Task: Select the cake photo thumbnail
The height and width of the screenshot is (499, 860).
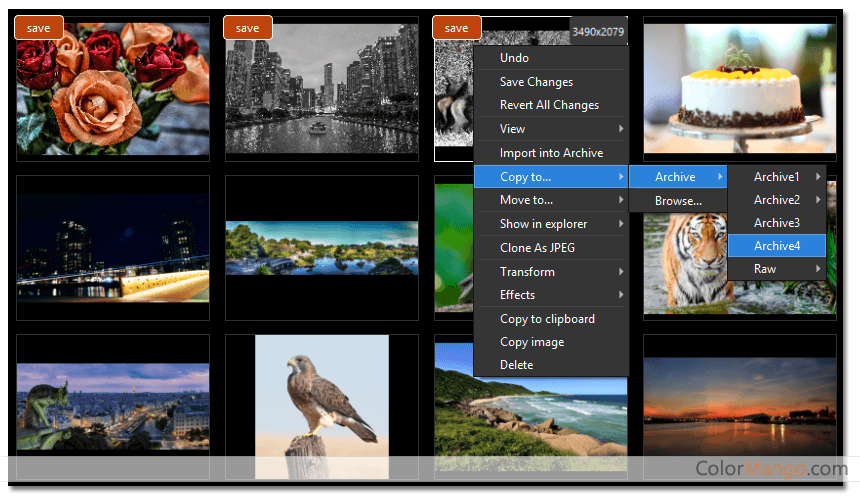Action: point(740,88)
